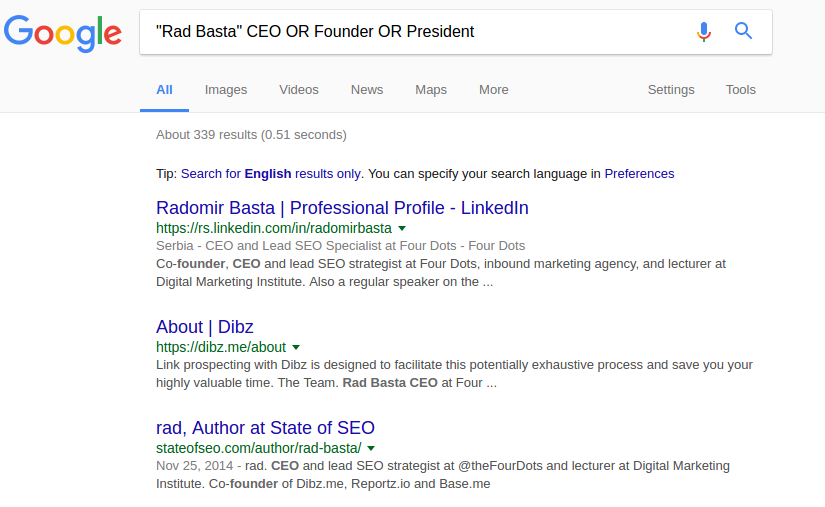This screenshot has height=507, width=825.
Task: Expand the LinkedIn result URL dropdown arrow
Action: point(402,229)
